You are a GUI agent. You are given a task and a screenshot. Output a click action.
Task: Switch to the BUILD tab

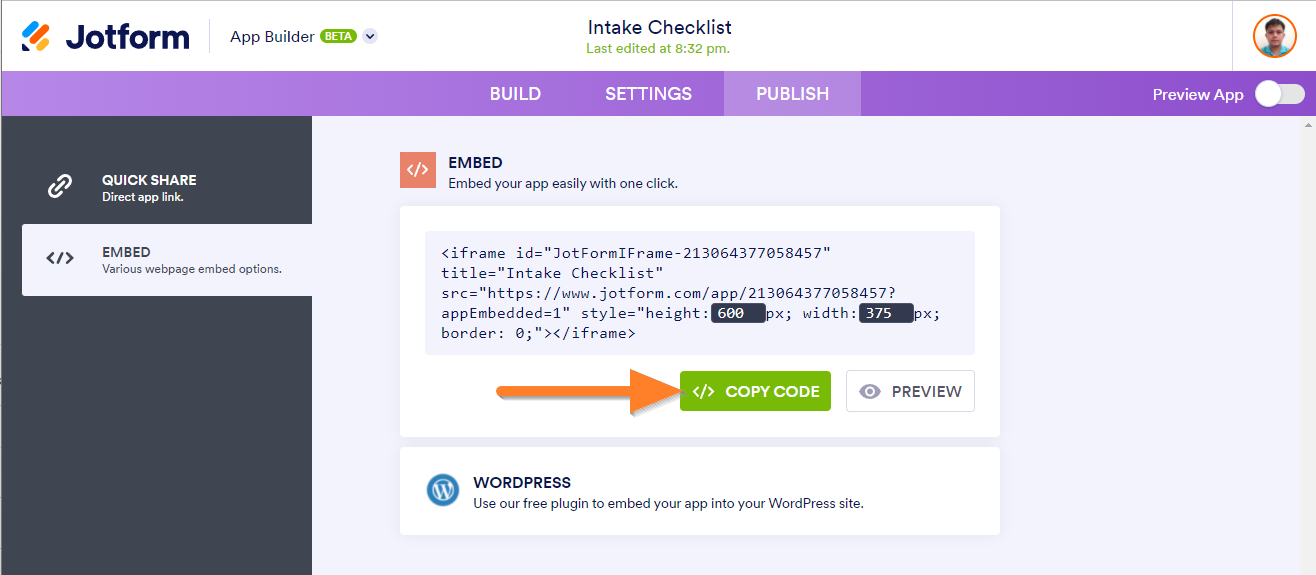click(x=515, y=94)
